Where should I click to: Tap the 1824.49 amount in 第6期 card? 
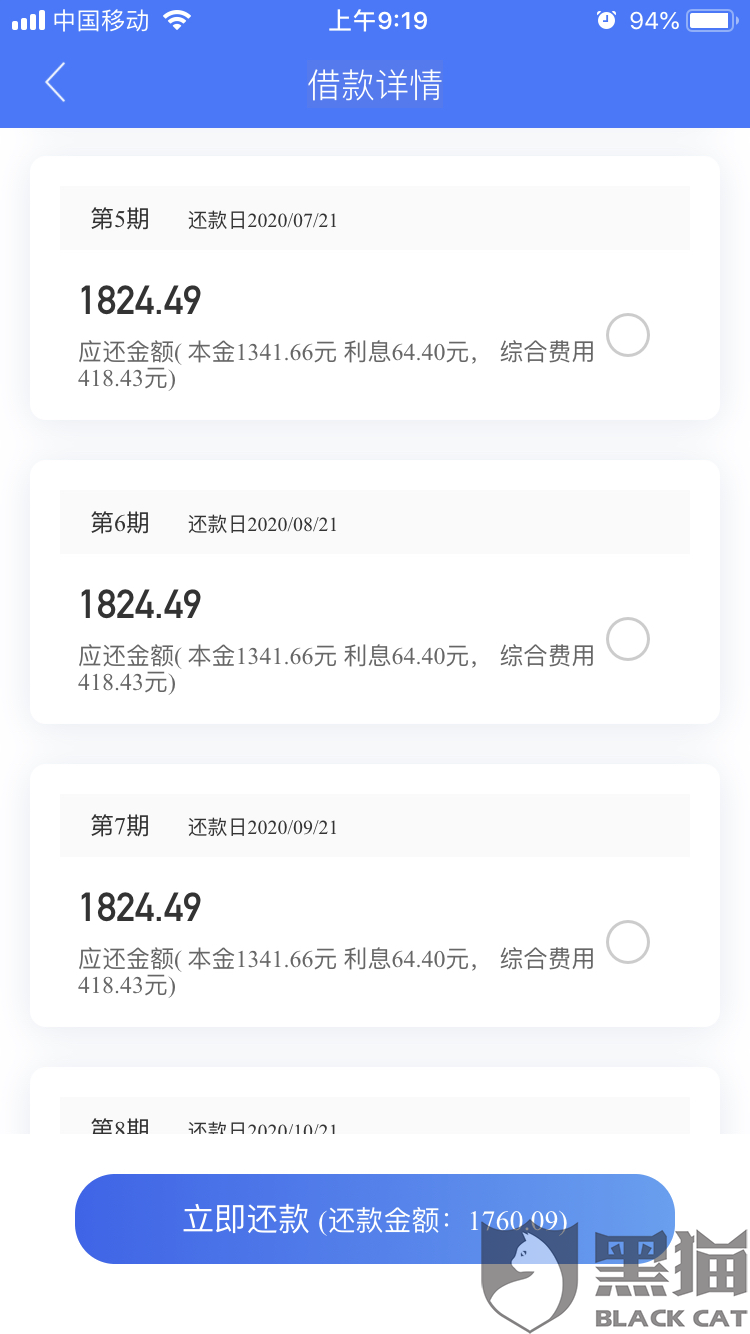141,605
